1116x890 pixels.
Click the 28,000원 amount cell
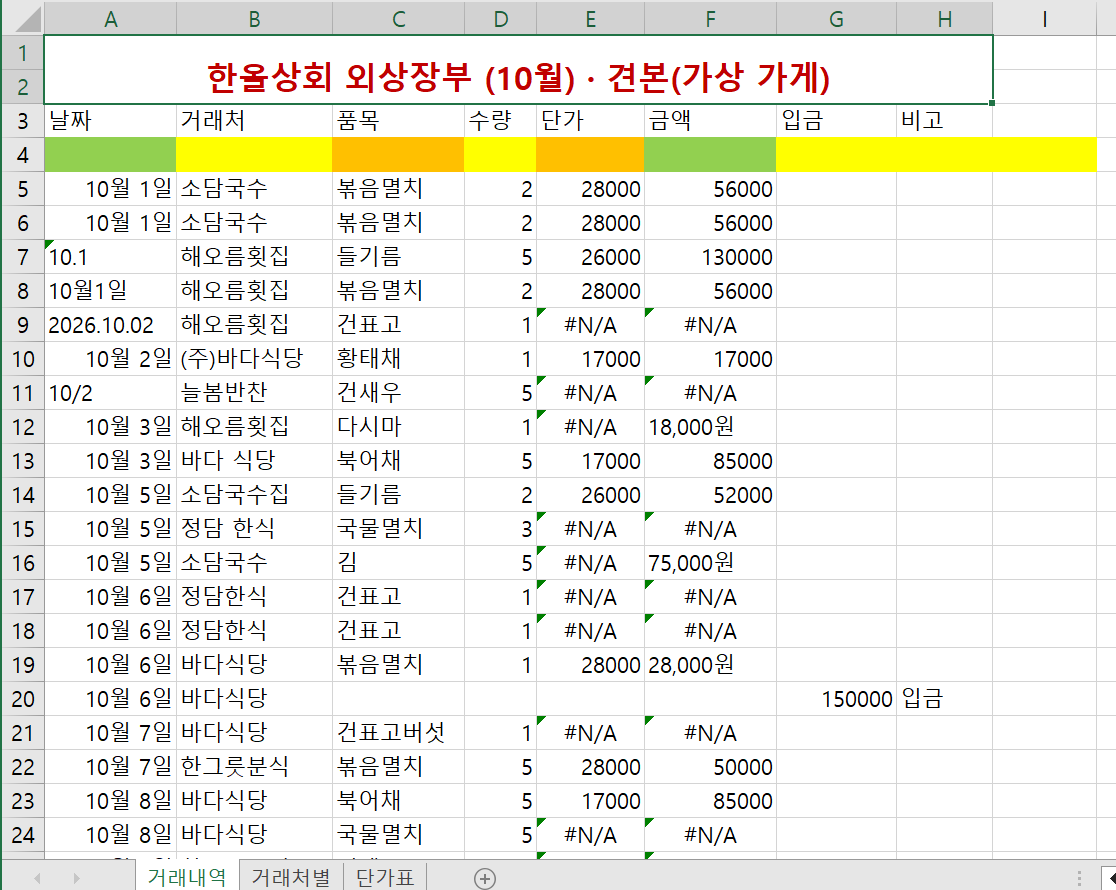coord(710,664)
